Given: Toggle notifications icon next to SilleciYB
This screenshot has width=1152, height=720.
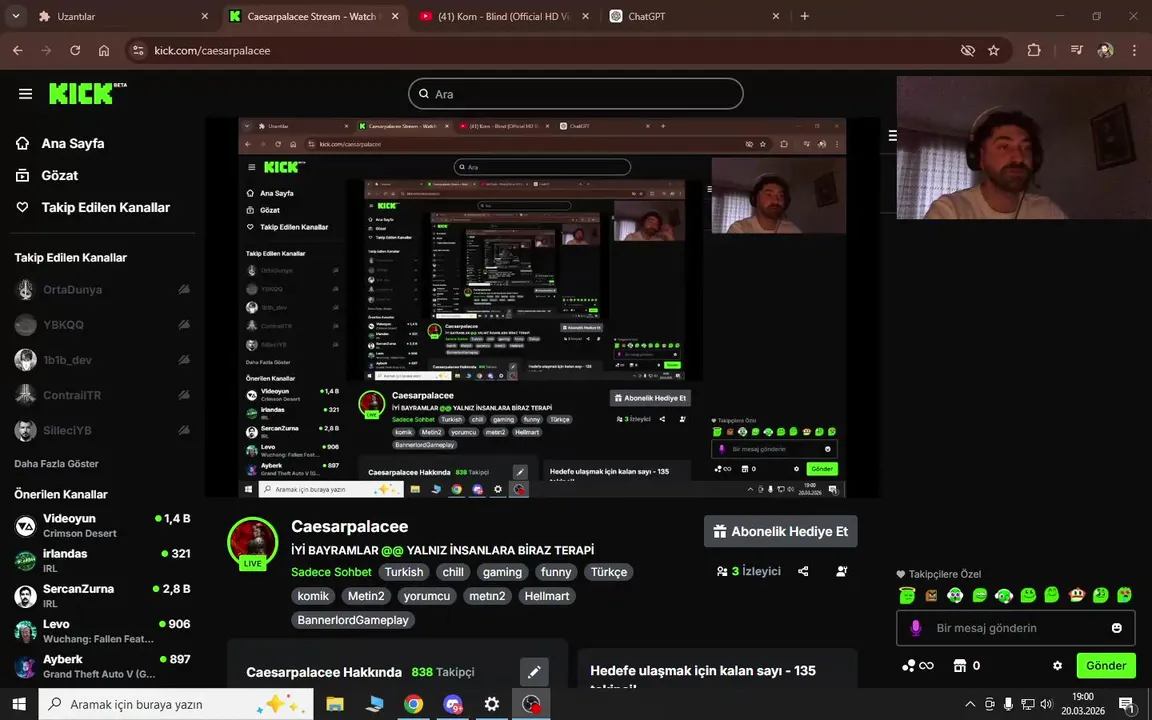Looking at the screenshot, I should tap(184, 431).
